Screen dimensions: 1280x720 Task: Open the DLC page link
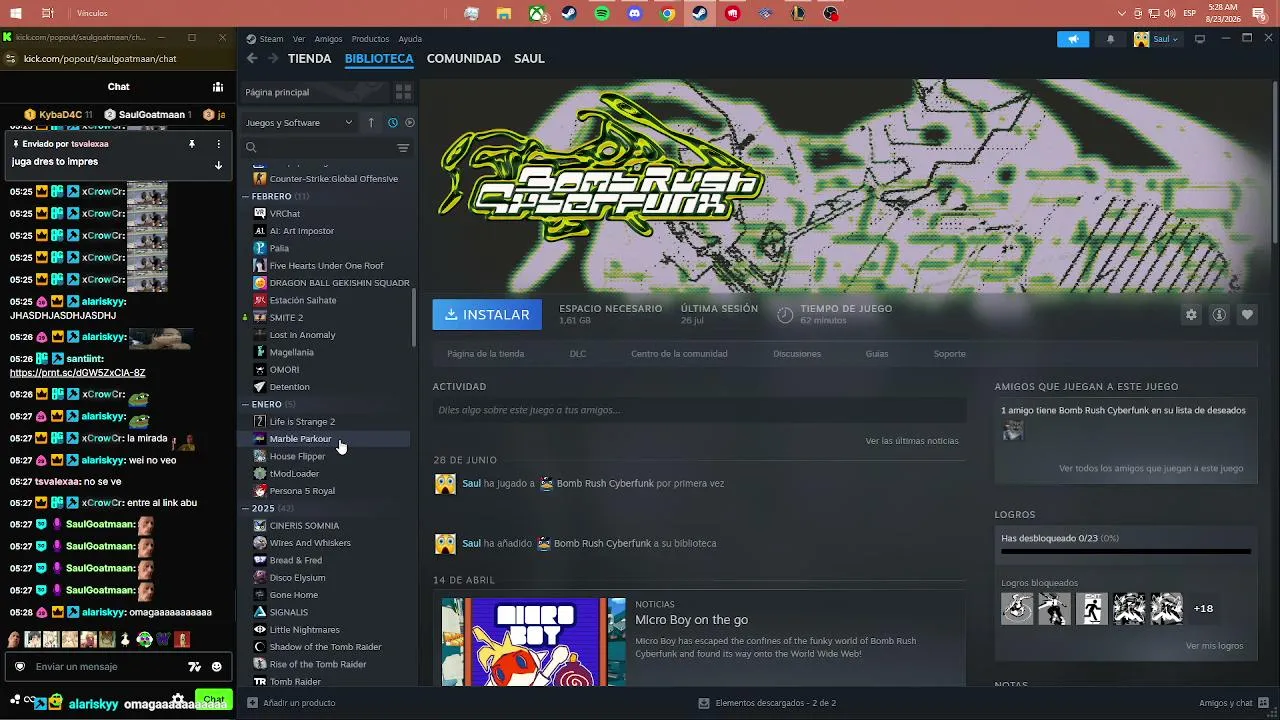click(578, 354)
